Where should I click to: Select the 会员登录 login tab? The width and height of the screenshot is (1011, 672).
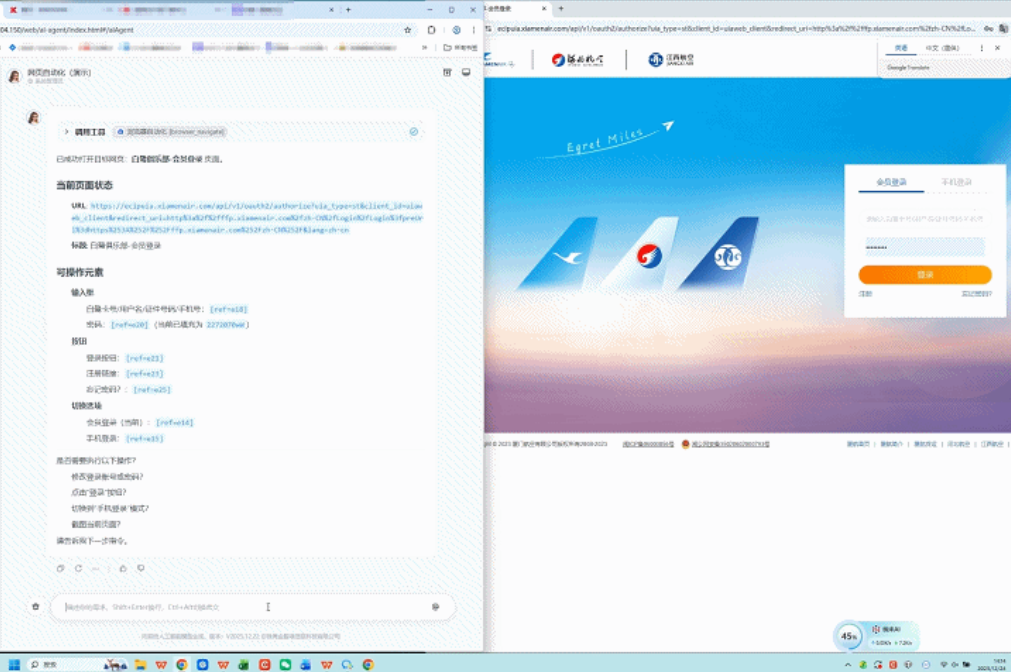pyautogui.click(x=891, y=182)
